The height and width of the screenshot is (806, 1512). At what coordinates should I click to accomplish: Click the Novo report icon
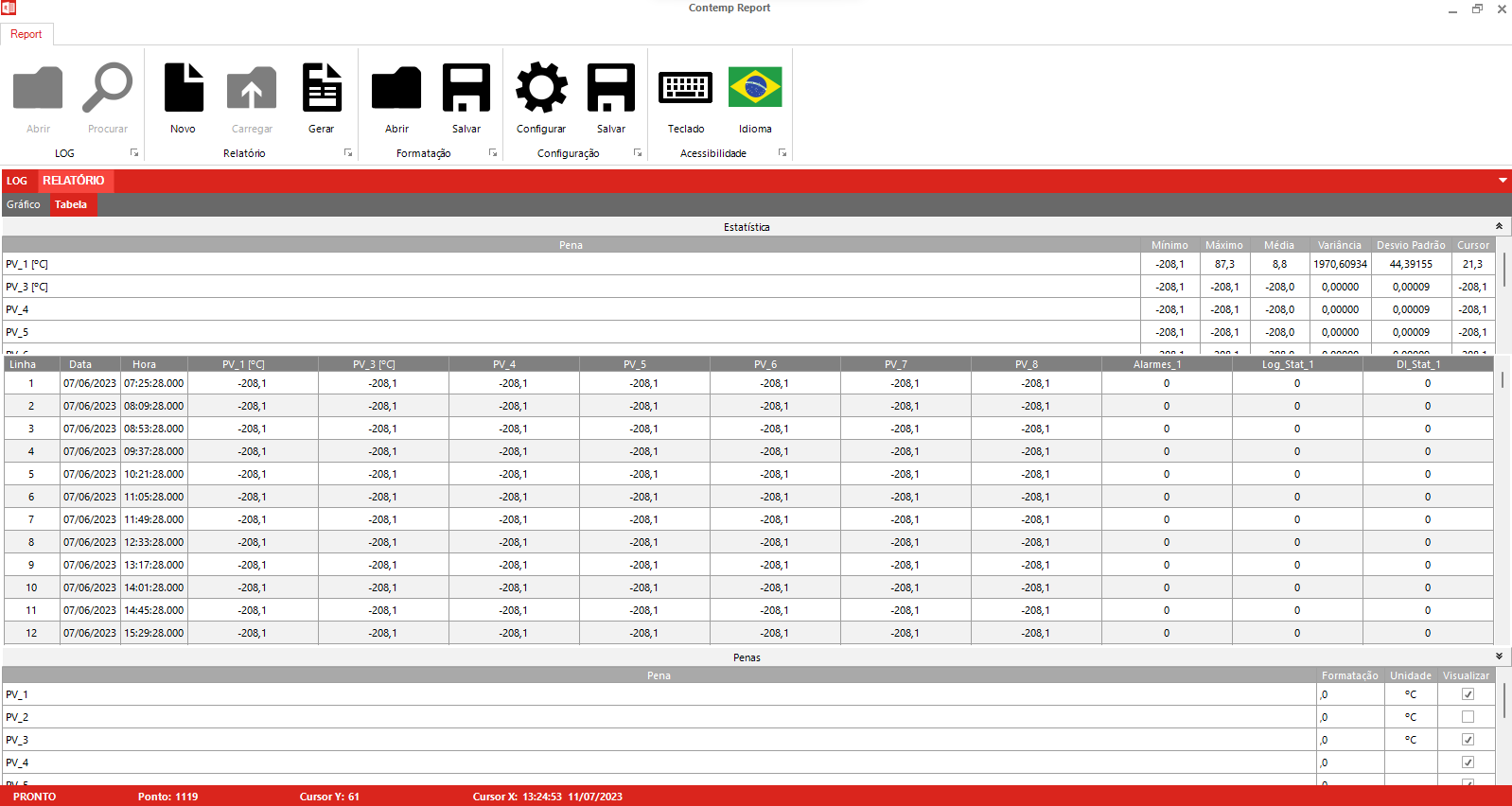pyautogui.click(x=184, y=89)
